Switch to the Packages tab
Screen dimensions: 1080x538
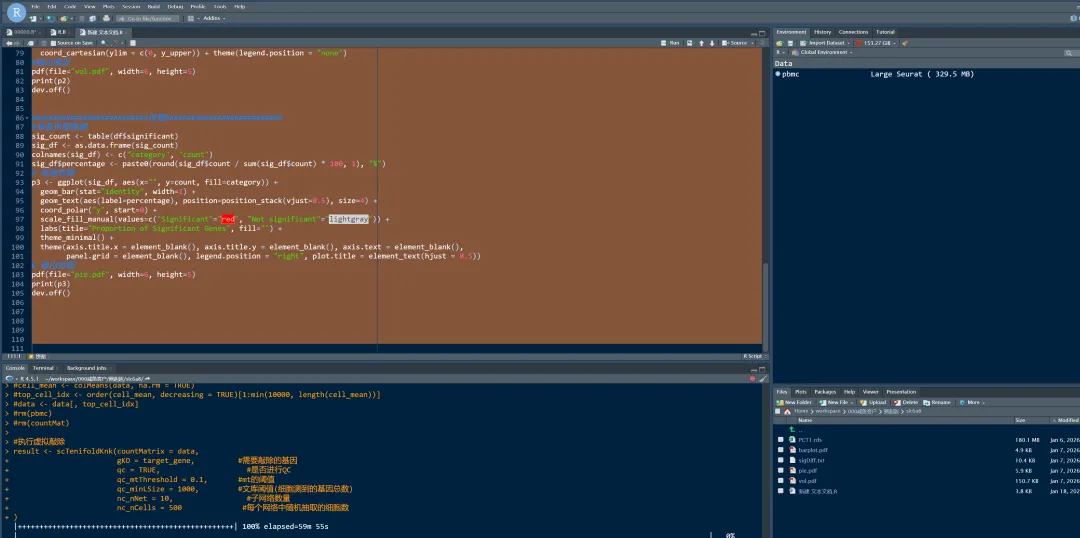tap(825, 392)
